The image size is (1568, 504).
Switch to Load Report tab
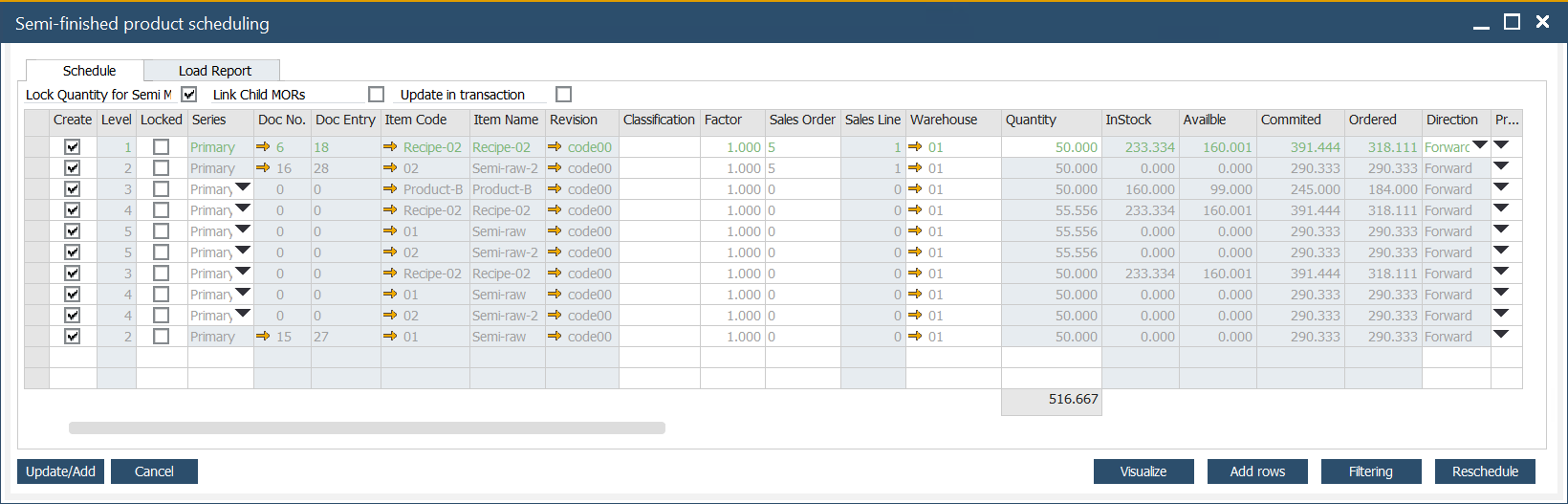pos(214,71)
